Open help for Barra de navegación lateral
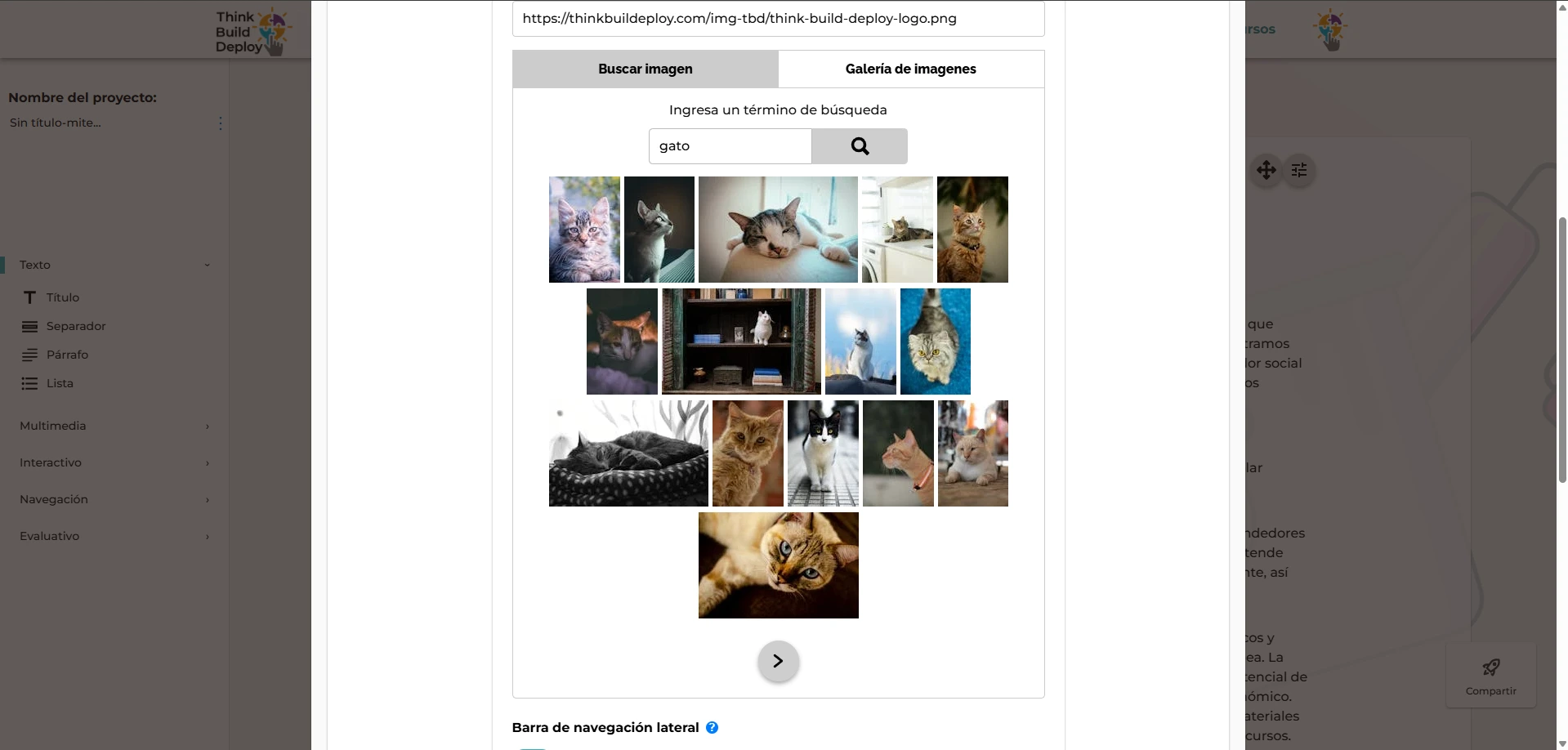The height and width of the screenshot is (750, 1568). pos(712,727)
